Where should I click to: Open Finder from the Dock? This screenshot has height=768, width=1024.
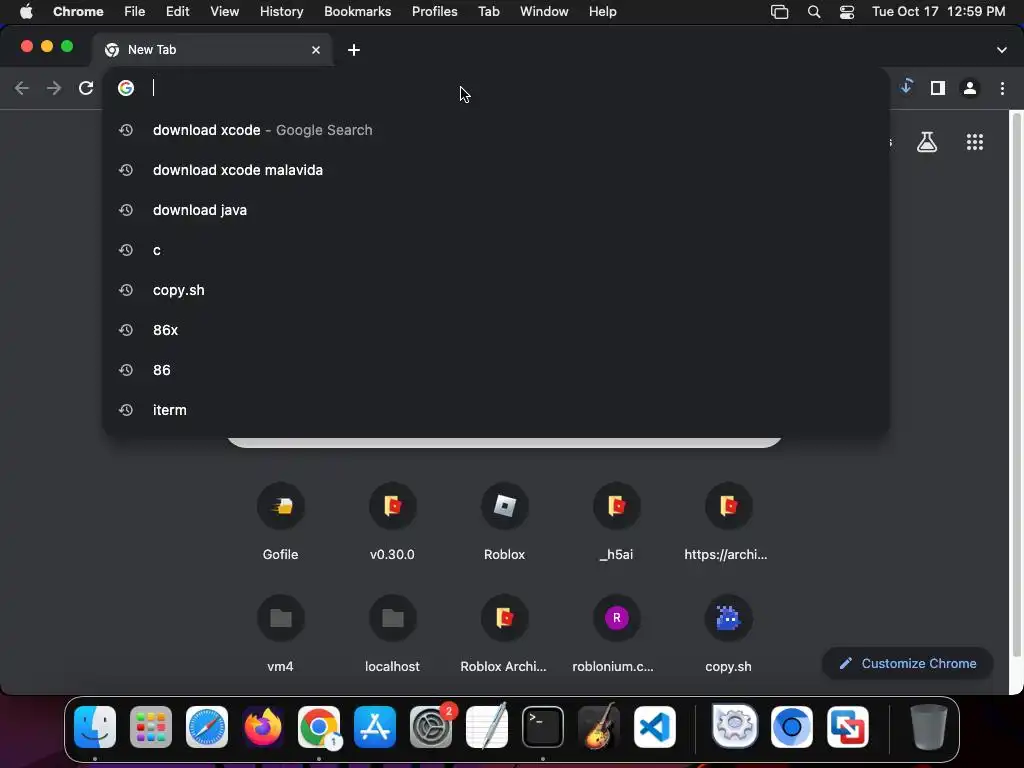point(95,727)
